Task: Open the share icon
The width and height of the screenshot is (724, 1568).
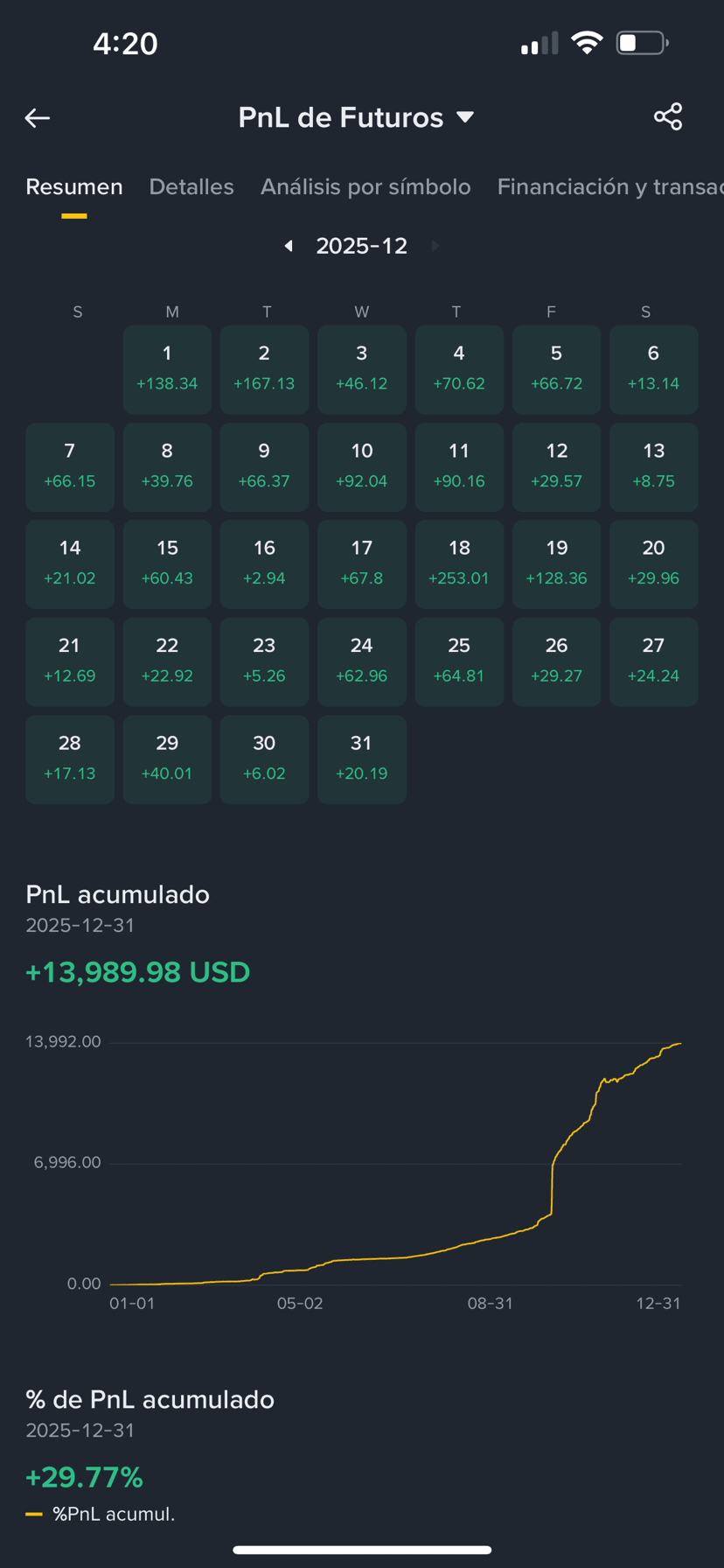Action: (x=668, y=116)
